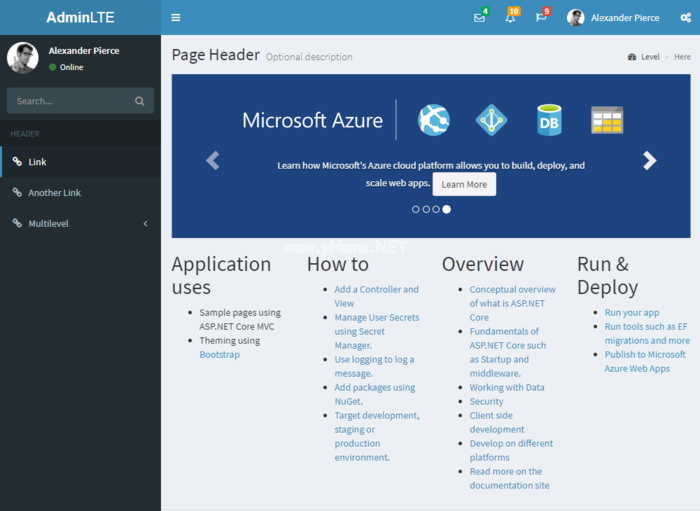Open Add packages using NuGet link

375,394
